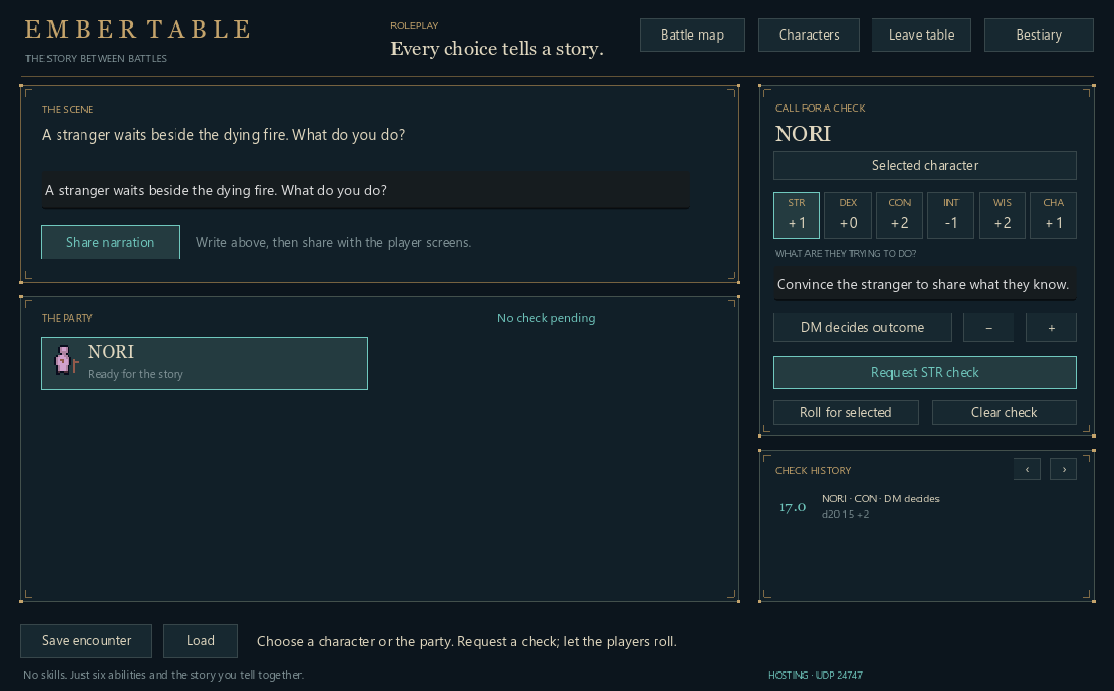Select the STR +1 ability
Screen dimensions: 1114x691
796,215
